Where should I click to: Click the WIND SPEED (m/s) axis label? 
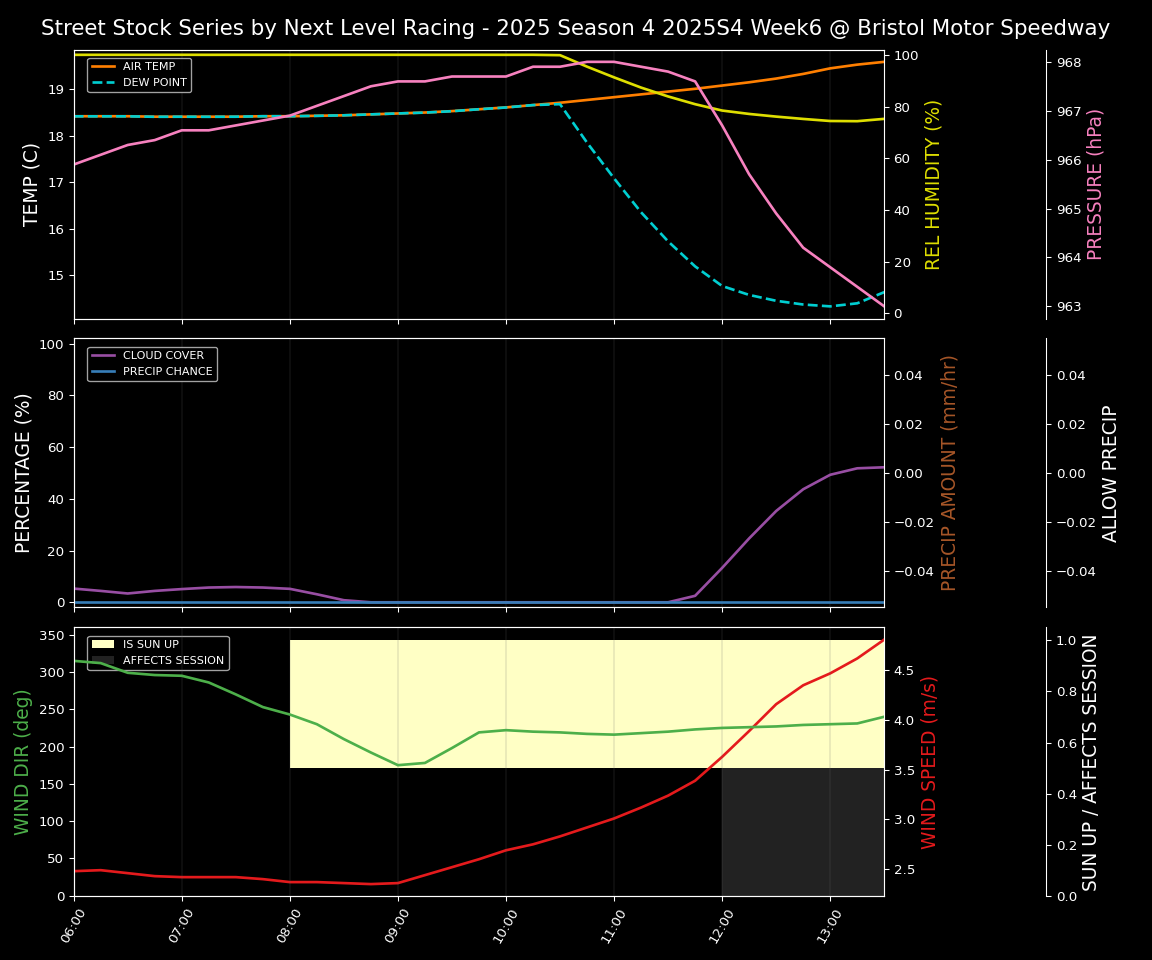[x=929, y=762]
